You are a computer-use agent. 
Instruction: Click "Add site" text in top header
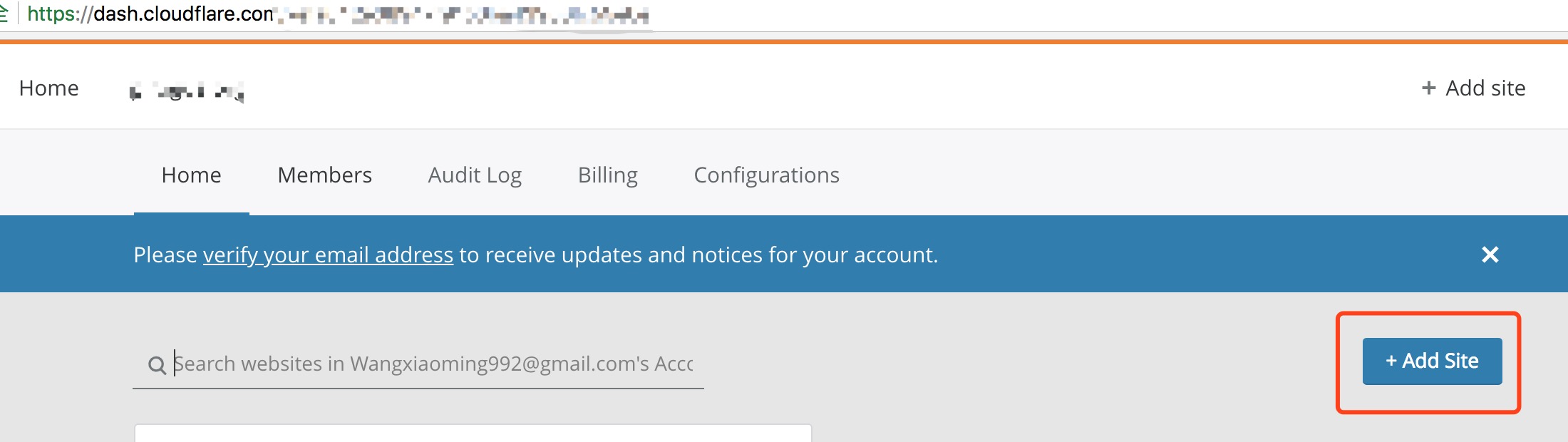[1485, 88]
